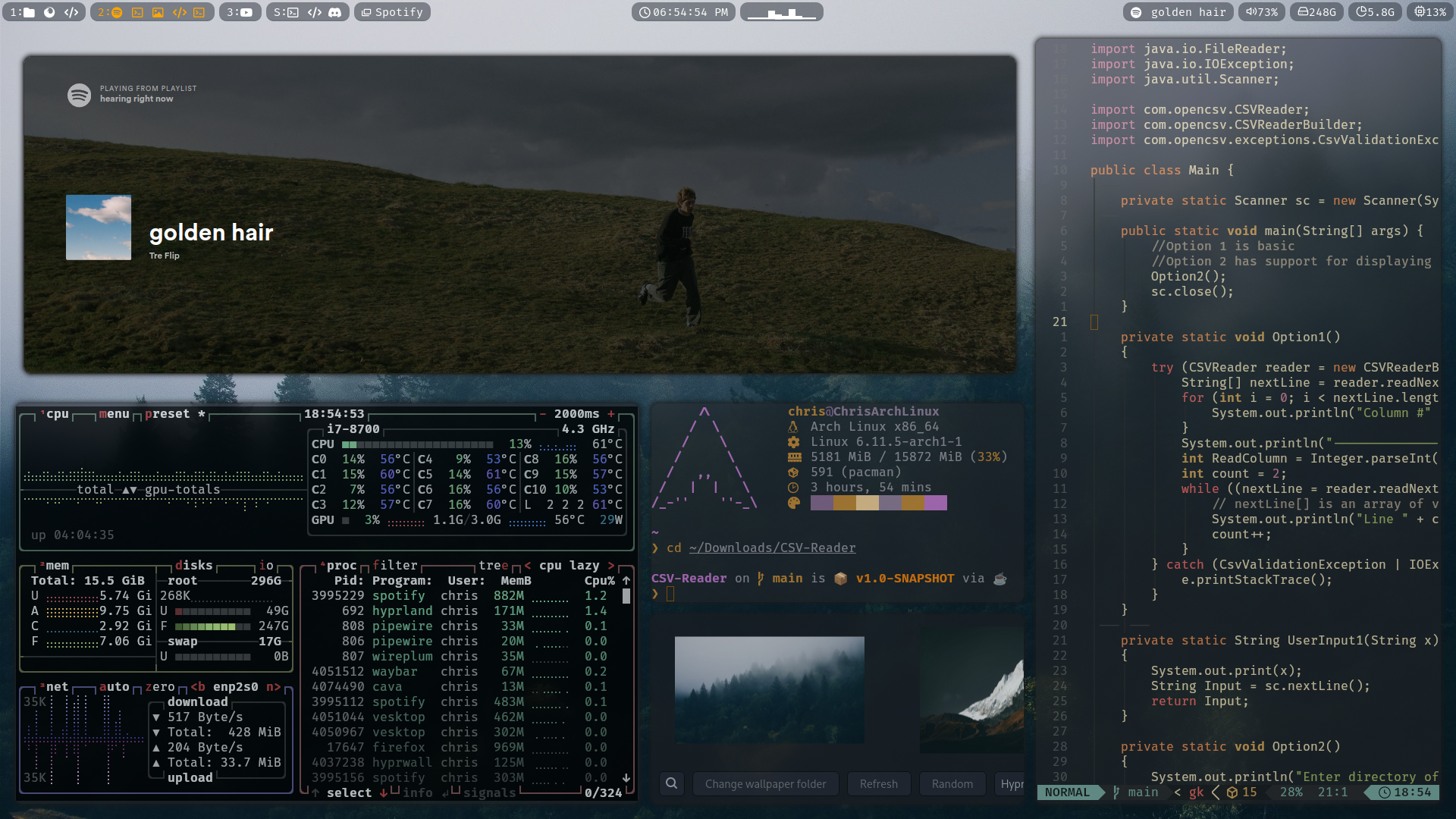Select the foggy forest wallpaper thumbnail
This screenshot has width=1456, height=819.
tap(769, 689)
